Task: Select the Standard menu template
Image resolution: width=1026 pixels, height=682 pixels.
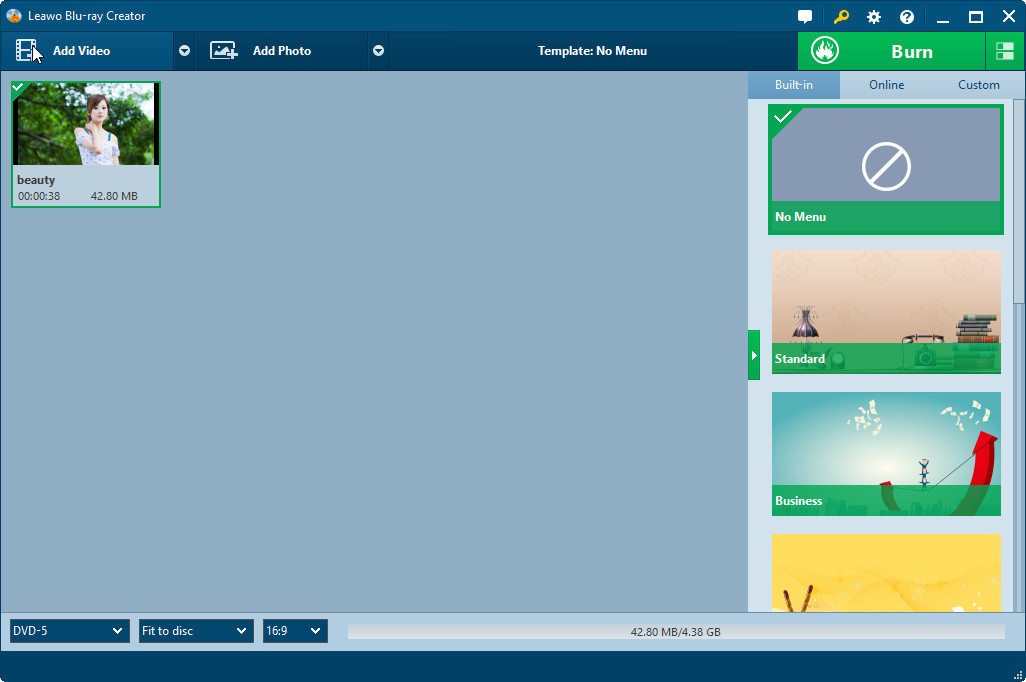Action: click(x=886, y=312)
